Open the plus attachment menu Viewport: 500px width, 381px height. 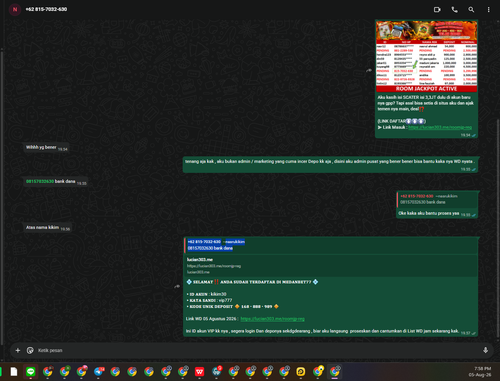(x=18, y=350)
